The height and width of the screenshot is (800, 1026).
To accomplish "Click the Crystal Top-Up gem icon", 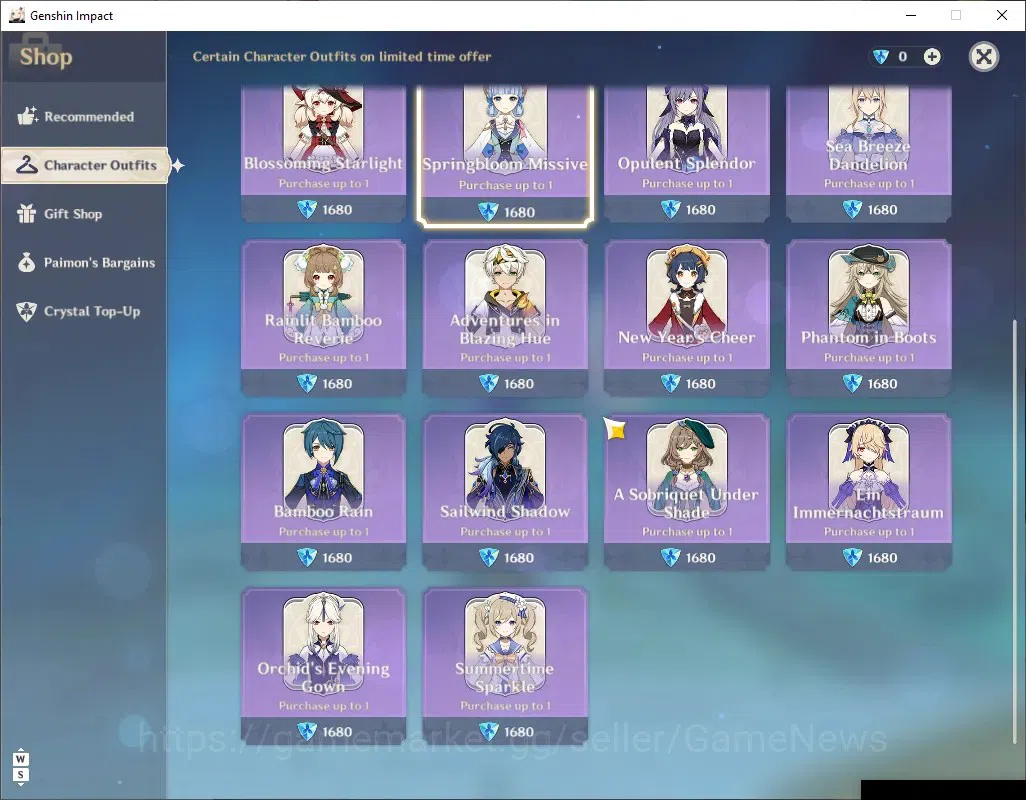I will (27, 311).
